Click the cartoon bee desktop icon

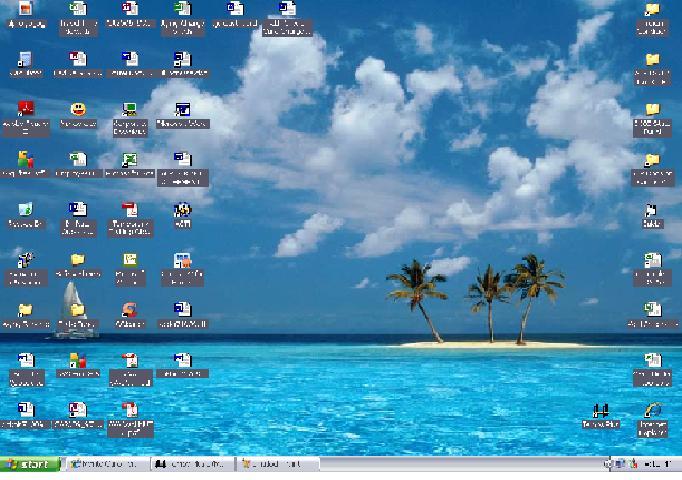[x=182, y=210]
